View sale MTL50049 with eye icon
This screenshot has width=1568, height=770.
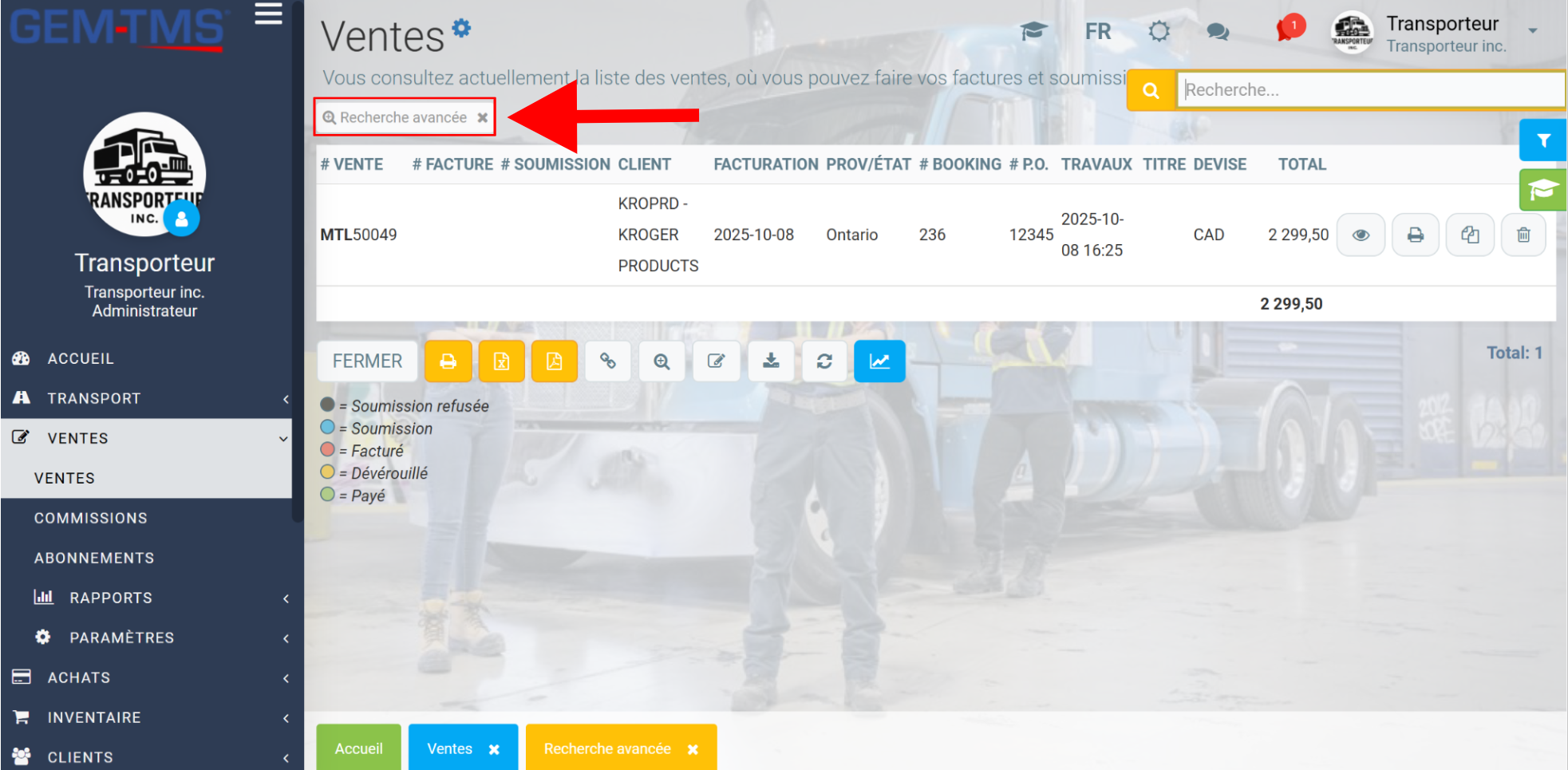tap(1361, 235)
